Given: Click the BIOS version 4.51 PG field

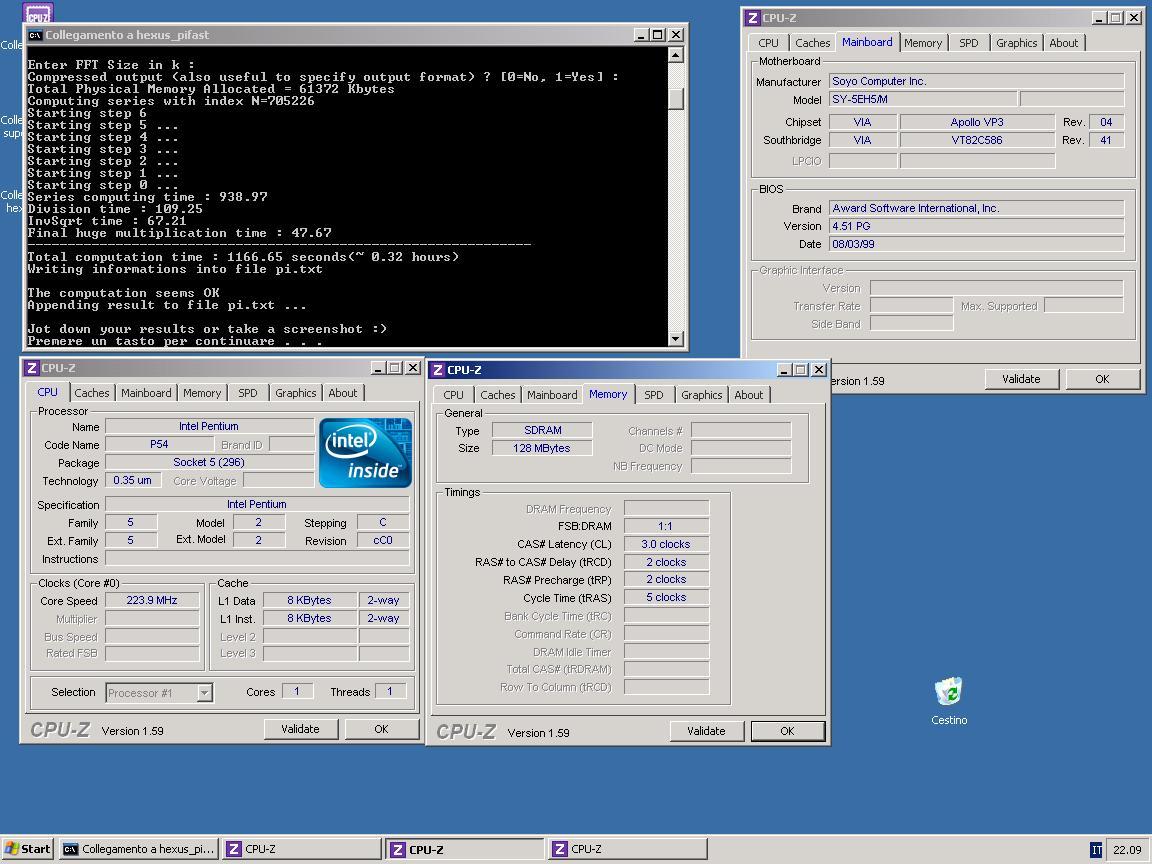Looking at the screenshot, I should tap(976, 226).
